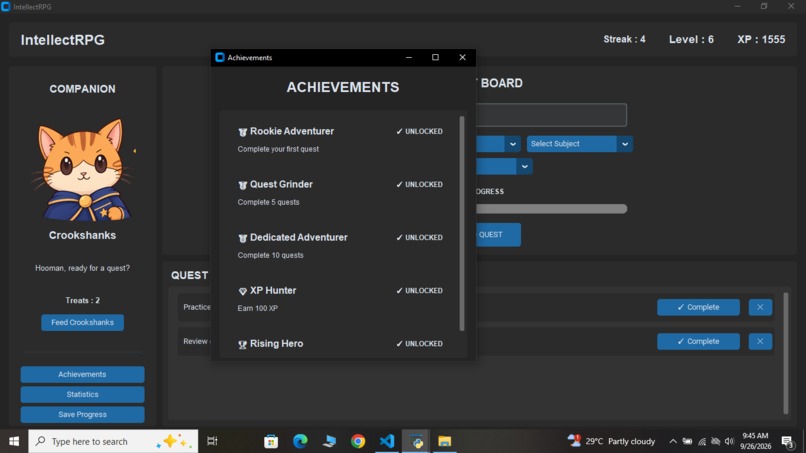Viewport: 806px width, 453px height.
Task: Launch Microsoft Store from the taskbar
Action: pyautogui.click(x=271, y=441)
